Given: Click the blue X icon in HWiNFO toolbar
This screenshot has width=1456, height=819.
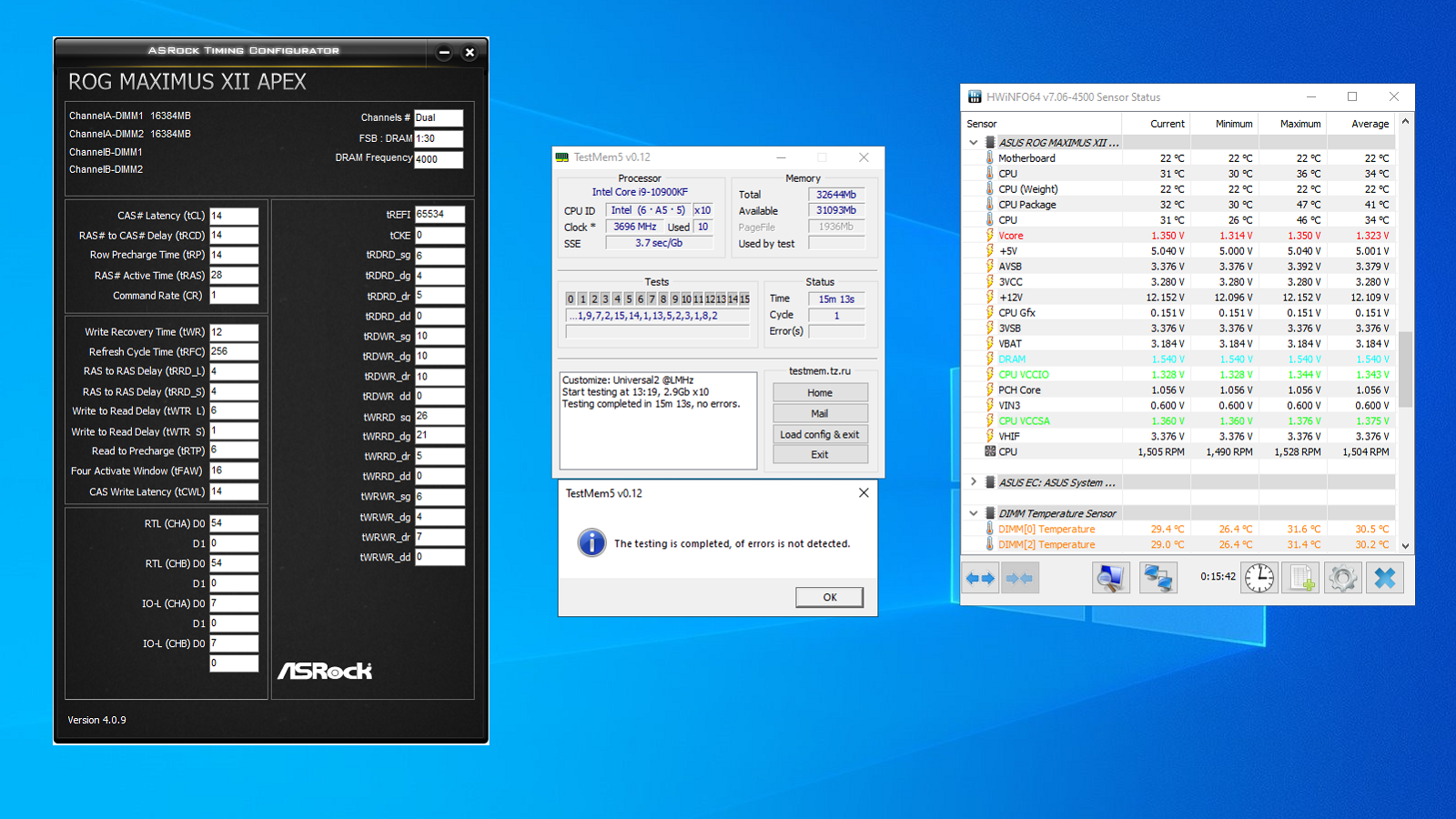Looking at the screenshot, I should pos(1384,578).
